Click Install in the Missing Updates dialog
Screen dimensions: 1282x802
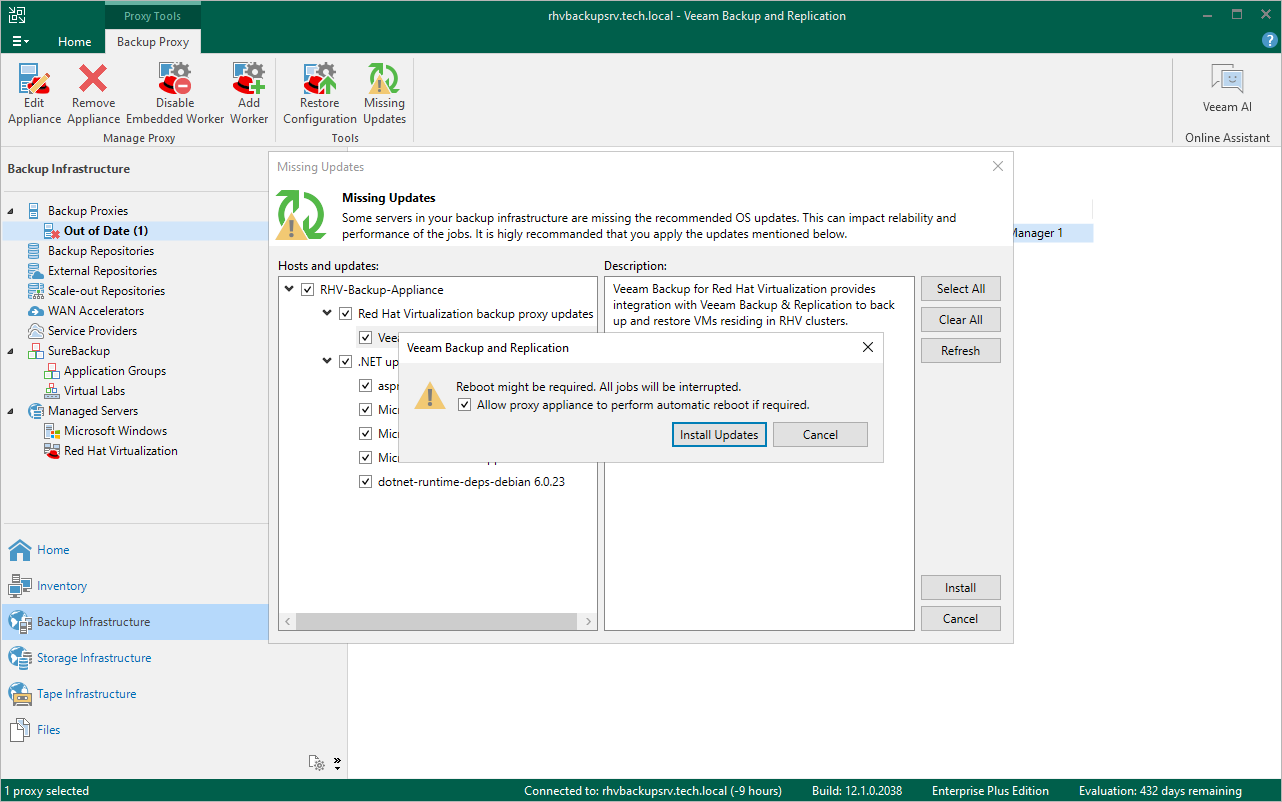pyautogui.click(x=961, y=588)
